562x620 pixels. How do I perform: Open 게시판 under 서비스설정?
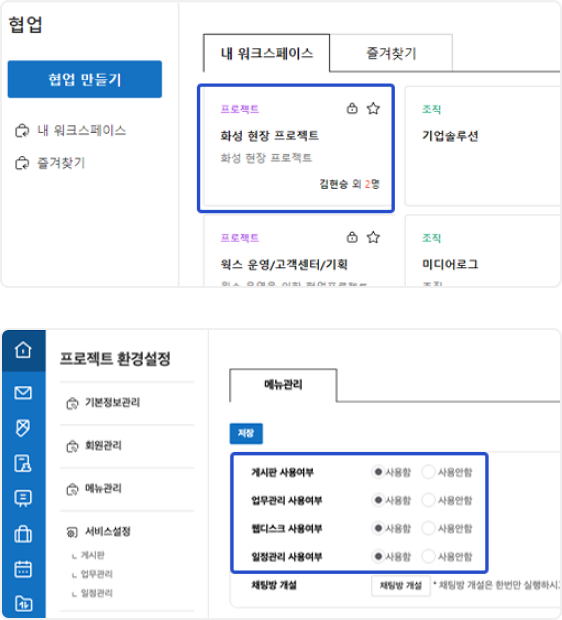93,555
